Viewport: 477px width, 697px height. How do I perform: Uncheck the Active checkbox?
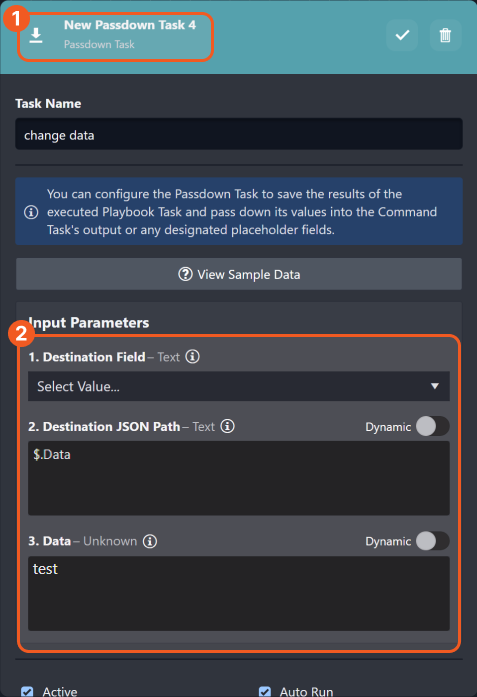tap(27, 691)
